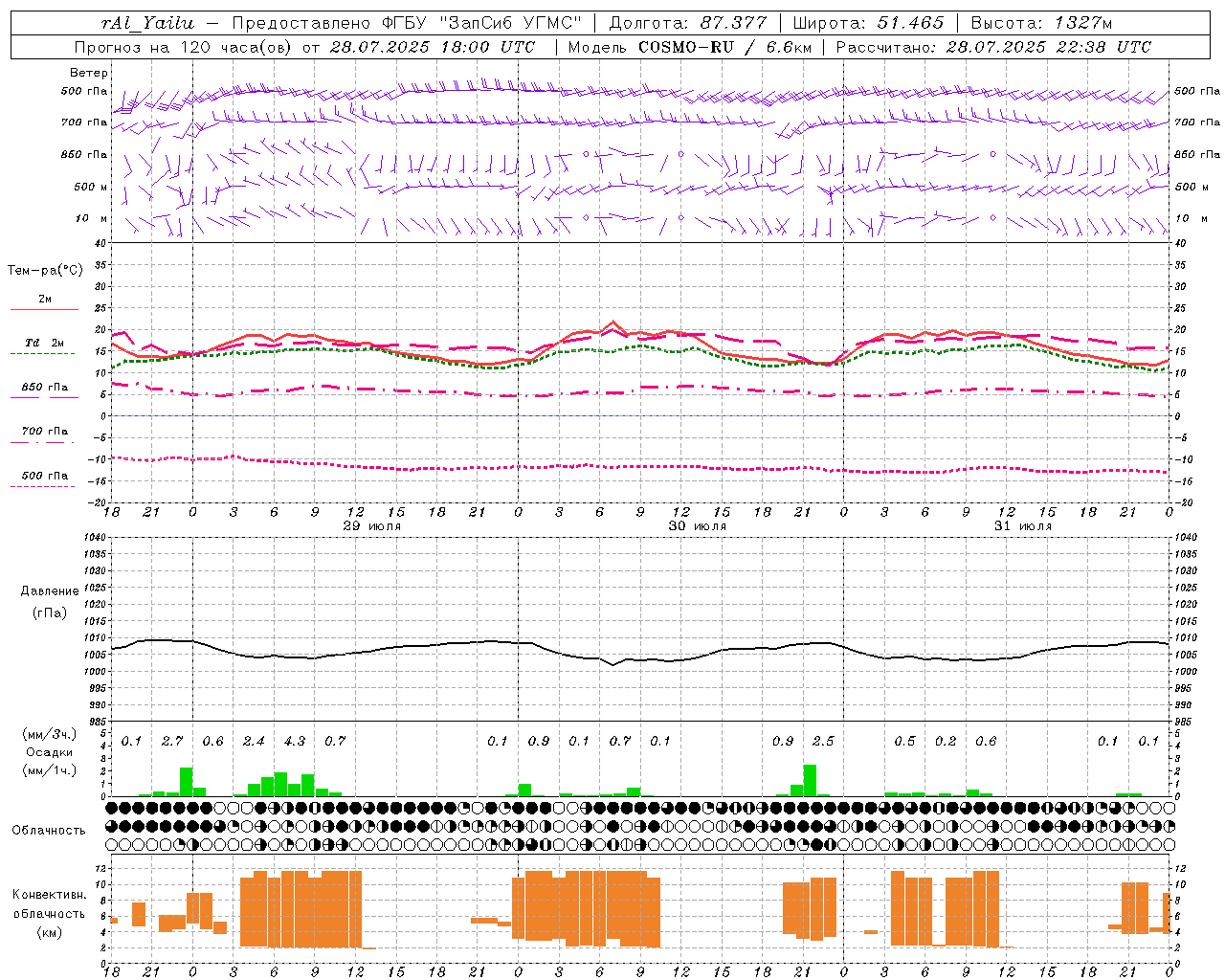Click the "31 июля" date label
This screenshot has width=1225, height=980.
(1023, 526)
